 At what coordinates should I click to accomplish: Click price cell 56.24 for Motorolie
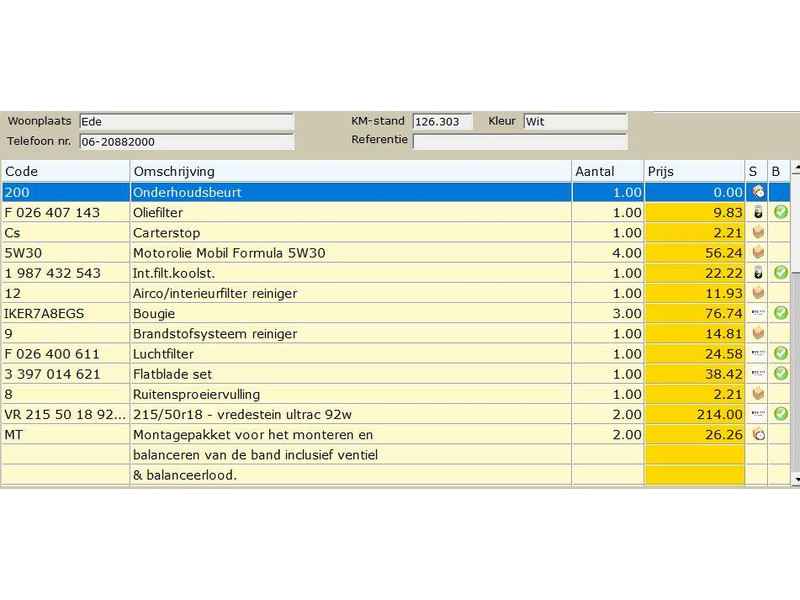[694, 253]
